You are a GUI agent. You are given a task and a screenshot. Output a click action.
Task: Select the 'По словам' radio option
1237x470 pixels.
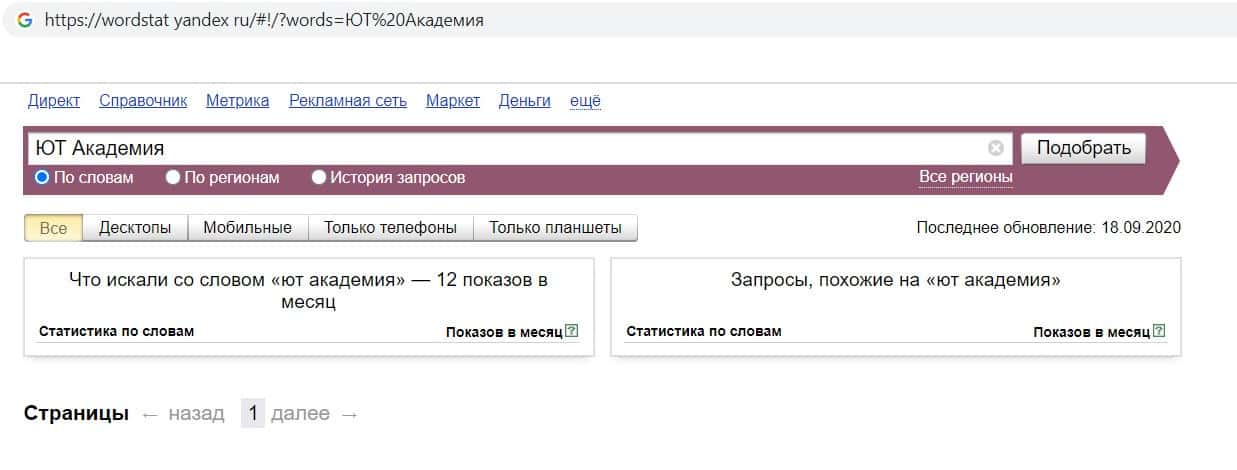(x=42, y=177)
